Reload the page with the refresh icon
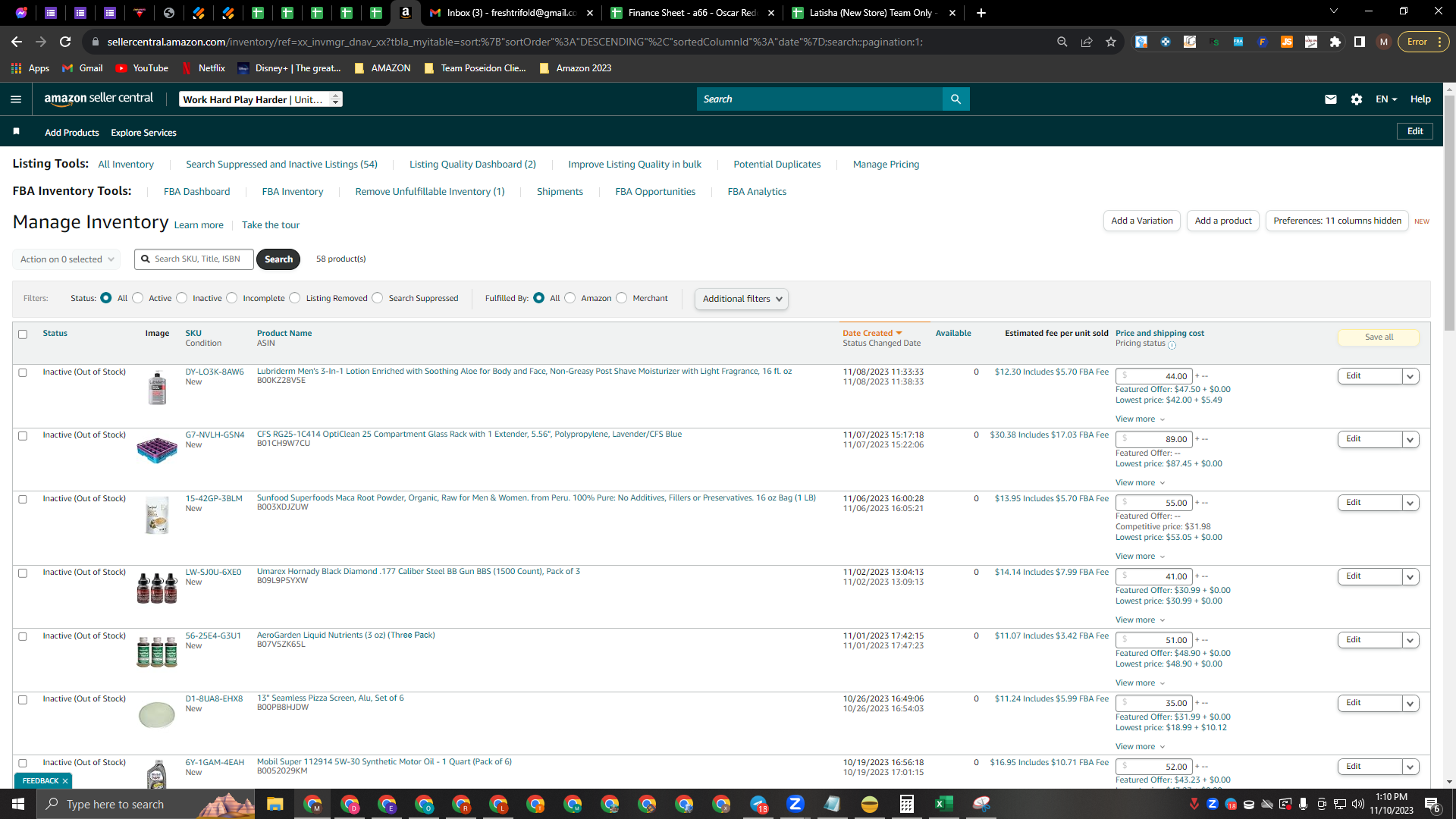 click(x=66, y=42)
